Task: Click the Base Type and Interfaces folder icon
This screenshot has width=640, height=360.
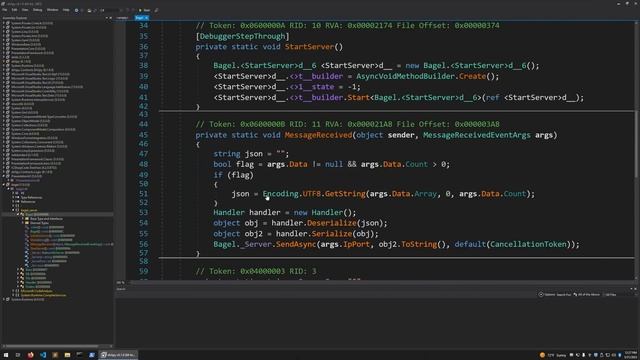Action: 27,219
